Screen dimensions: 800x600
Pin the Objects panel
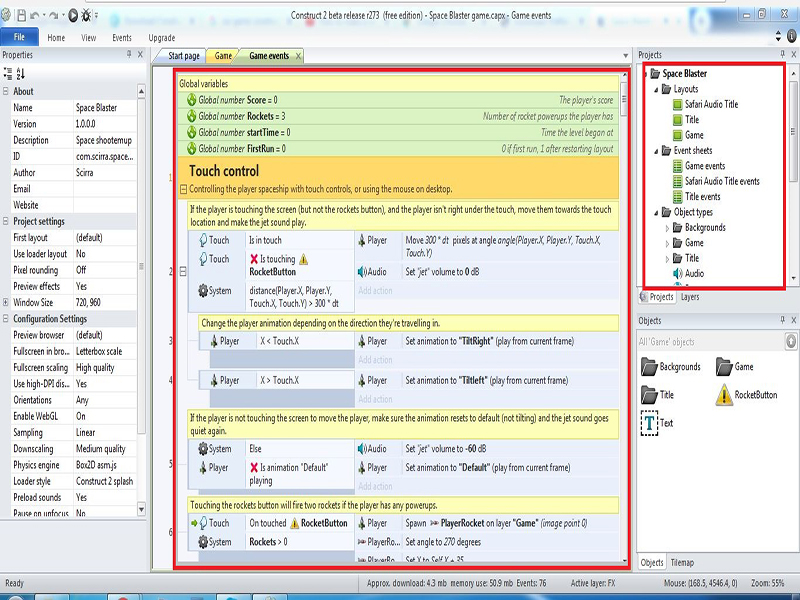(x=783, y=320)
